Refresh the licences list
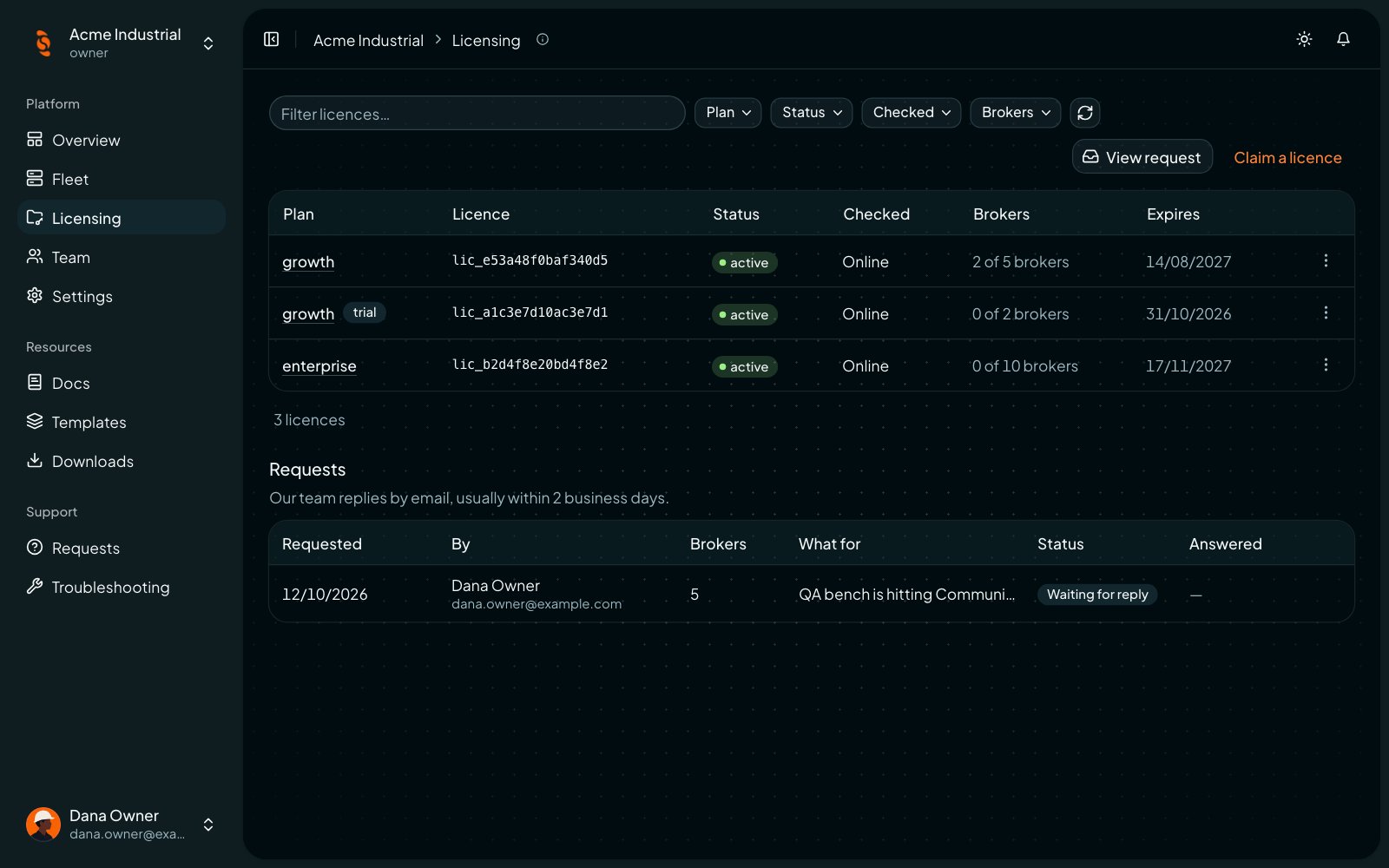The height and width of the screenshot is (868, 1389). click(x=1085, y=113)
